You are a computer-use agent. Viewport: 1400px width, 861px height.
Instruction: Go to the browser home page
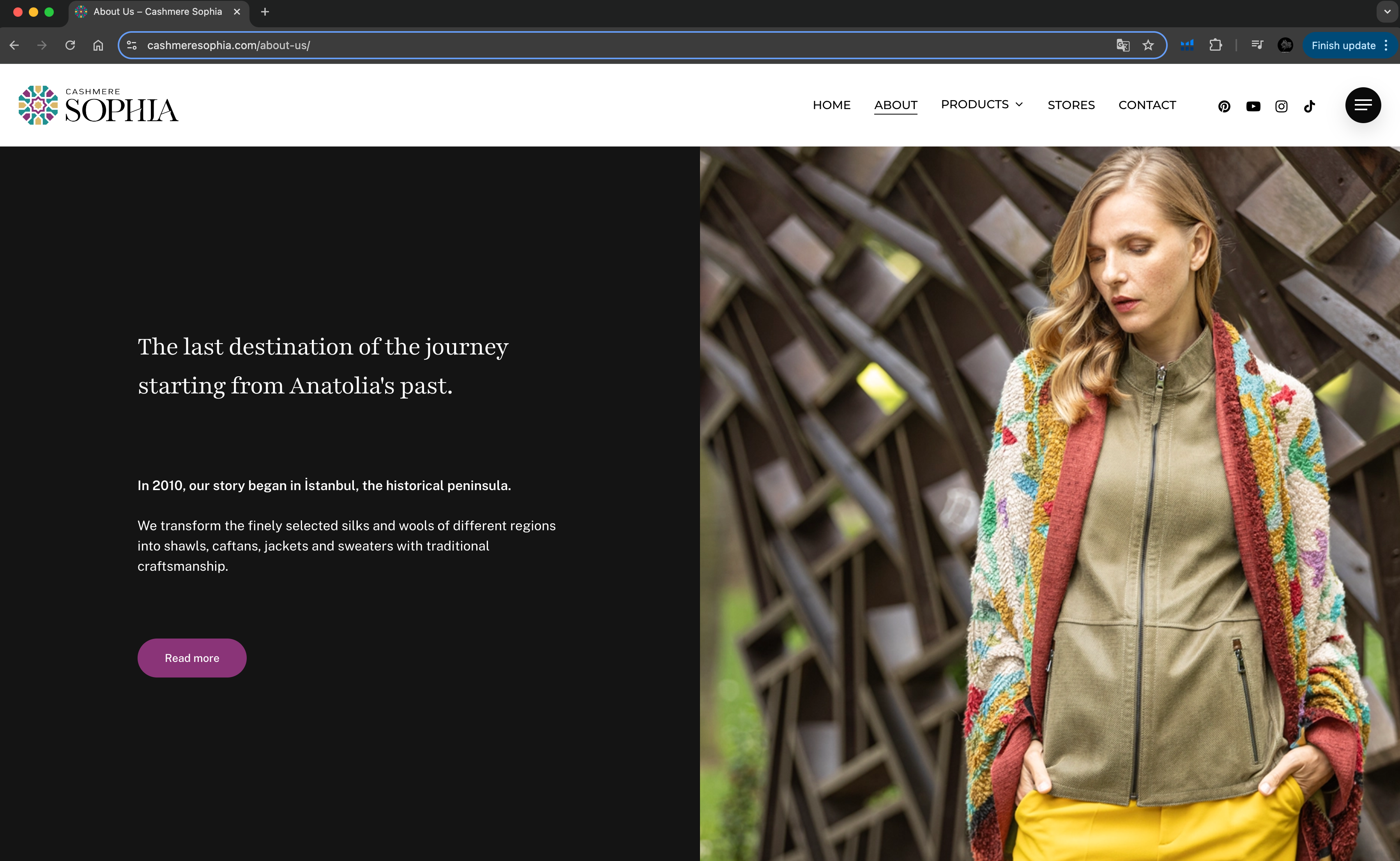coord(98,45)
